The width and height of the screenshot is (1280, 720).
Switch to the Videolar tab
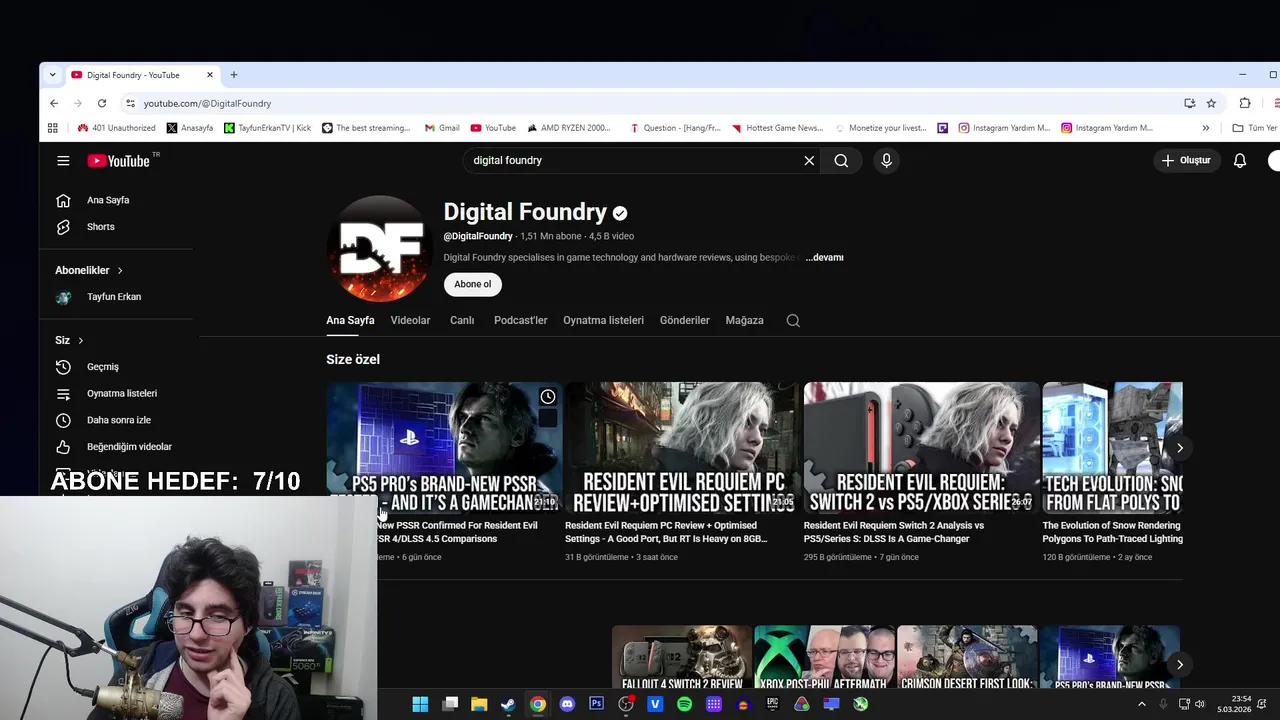click(x=410, y=320)
